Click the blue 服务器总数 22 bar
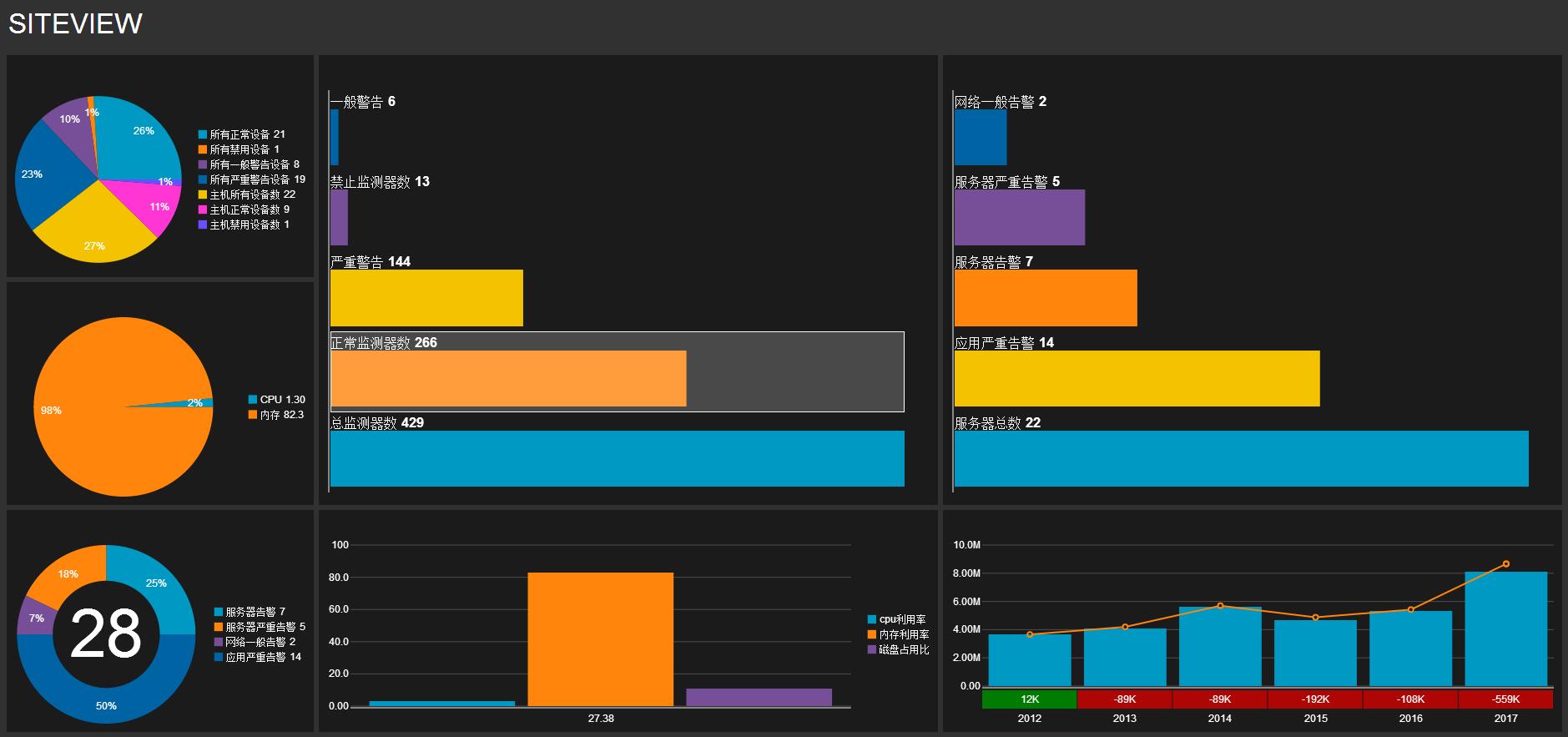 click(1241, 458)
